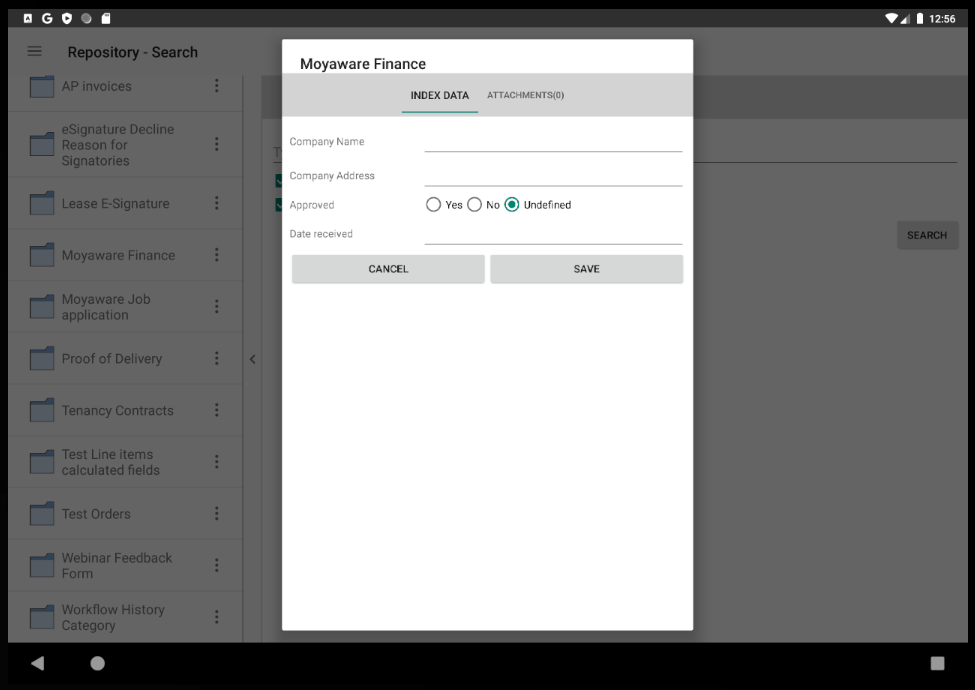The height and width of the screenshot is (690, 975).
Task: Select No for Approved
Action: point(474,205)
